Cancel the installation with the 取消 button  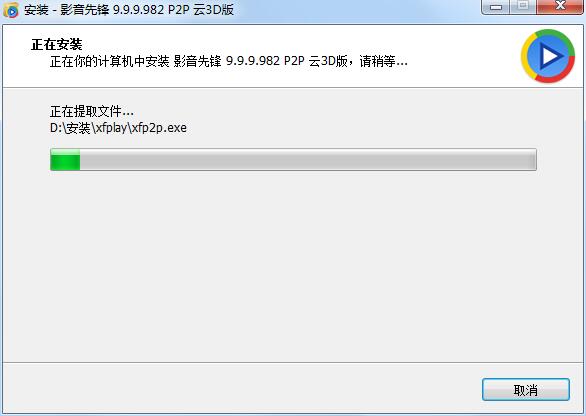pyautogui.click(x=525, y=390)
